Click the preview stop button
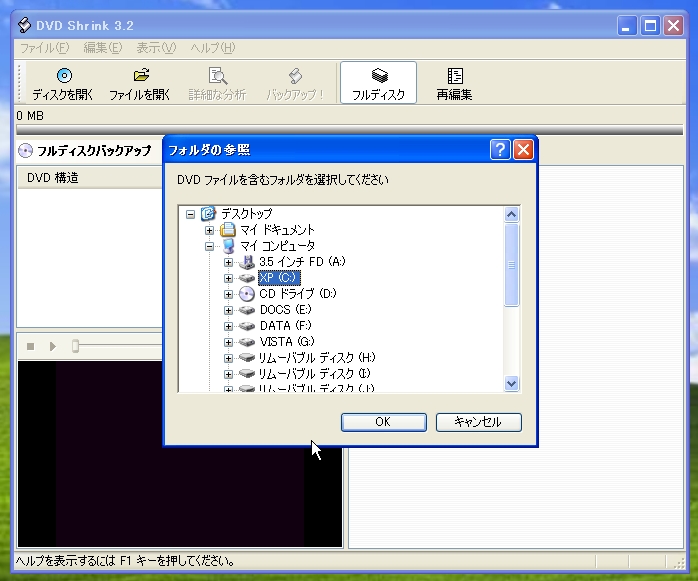The image size is (698, 581). point(30,346)
